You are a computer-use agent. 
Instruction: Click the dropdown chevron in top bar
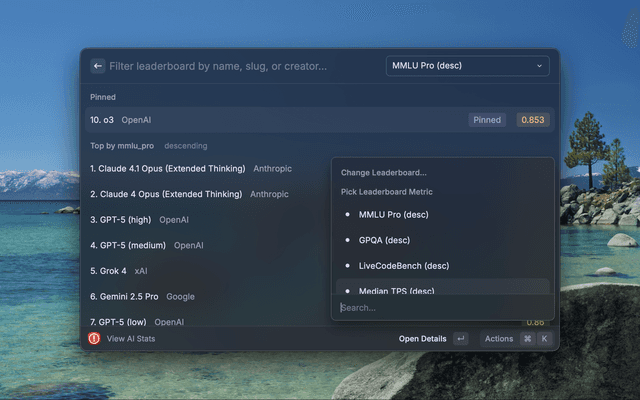(x=540, y=66)
